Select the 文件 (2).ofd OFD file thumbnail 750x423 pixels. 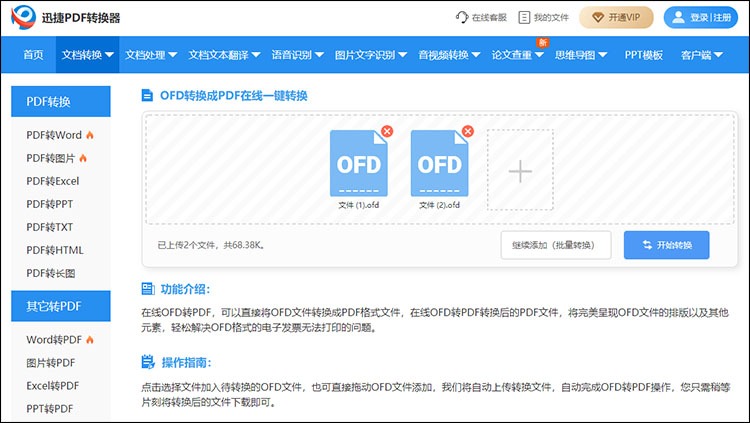coord(440,163)
